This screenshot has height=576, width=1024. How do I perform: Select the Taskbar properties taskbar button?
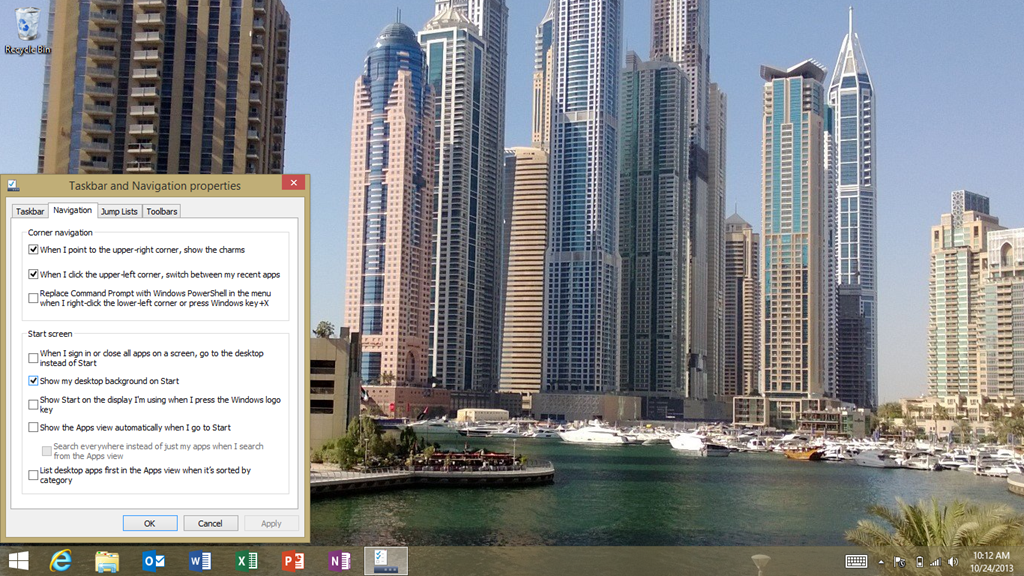385,561
